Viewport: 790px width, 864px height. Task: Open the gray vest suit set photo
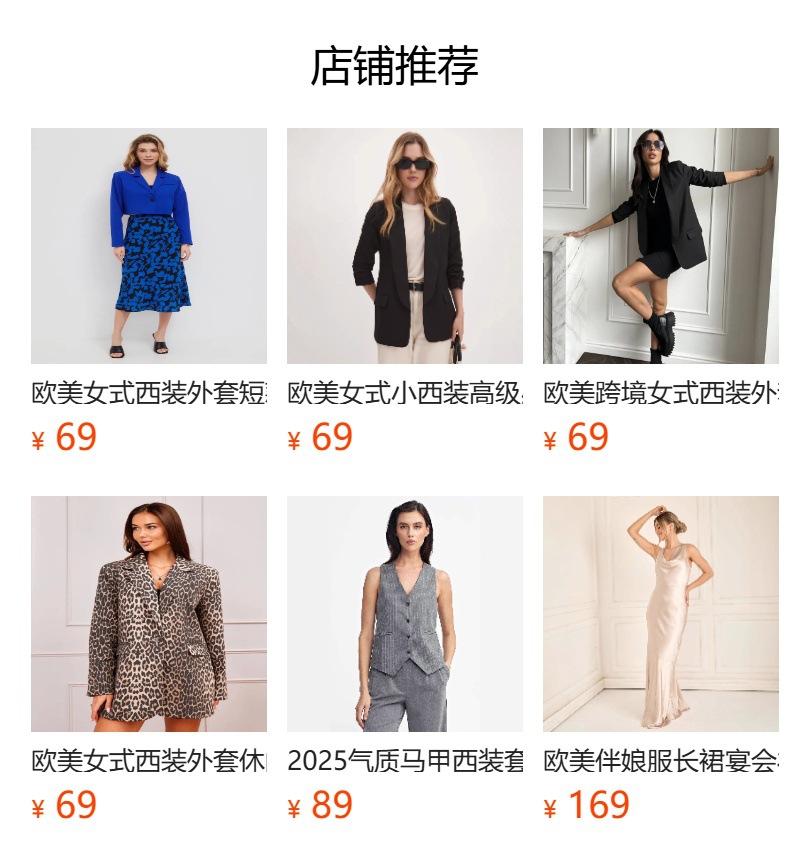point(404,614)
